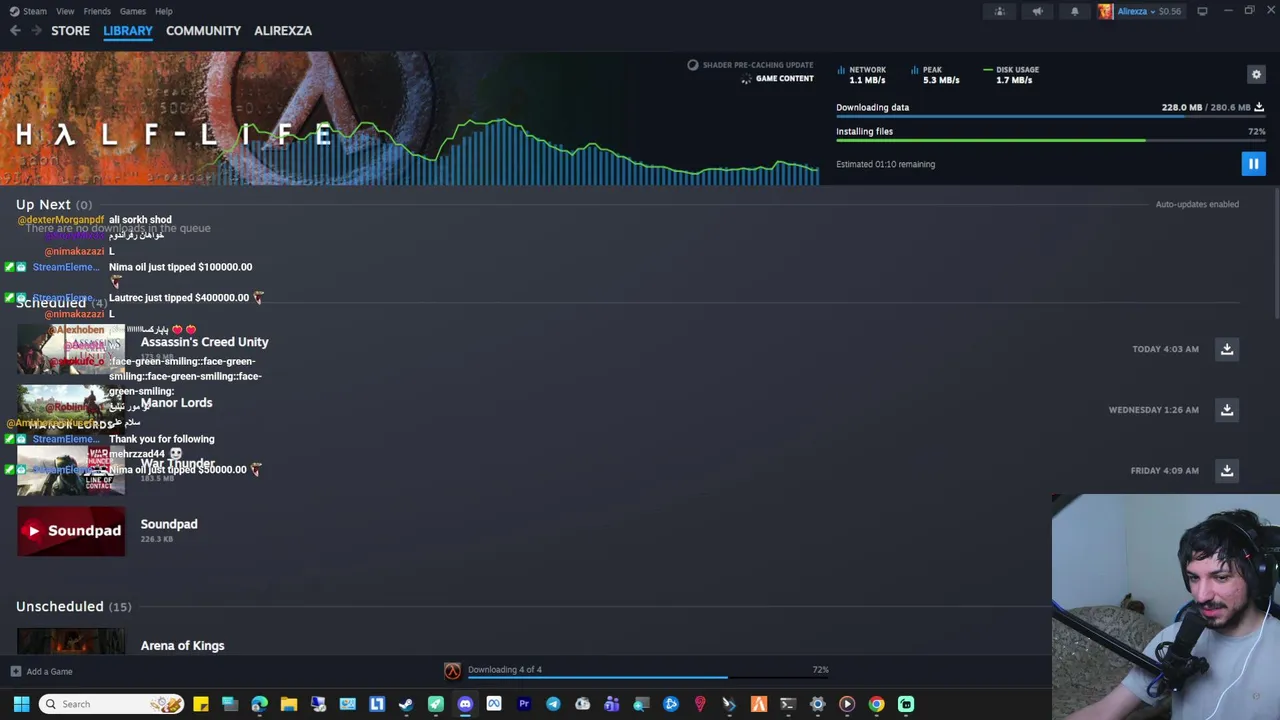This screenshot has height=720, width=1280.
Task: Open File Explorer from the taskbar
Action: pos(289,704)
